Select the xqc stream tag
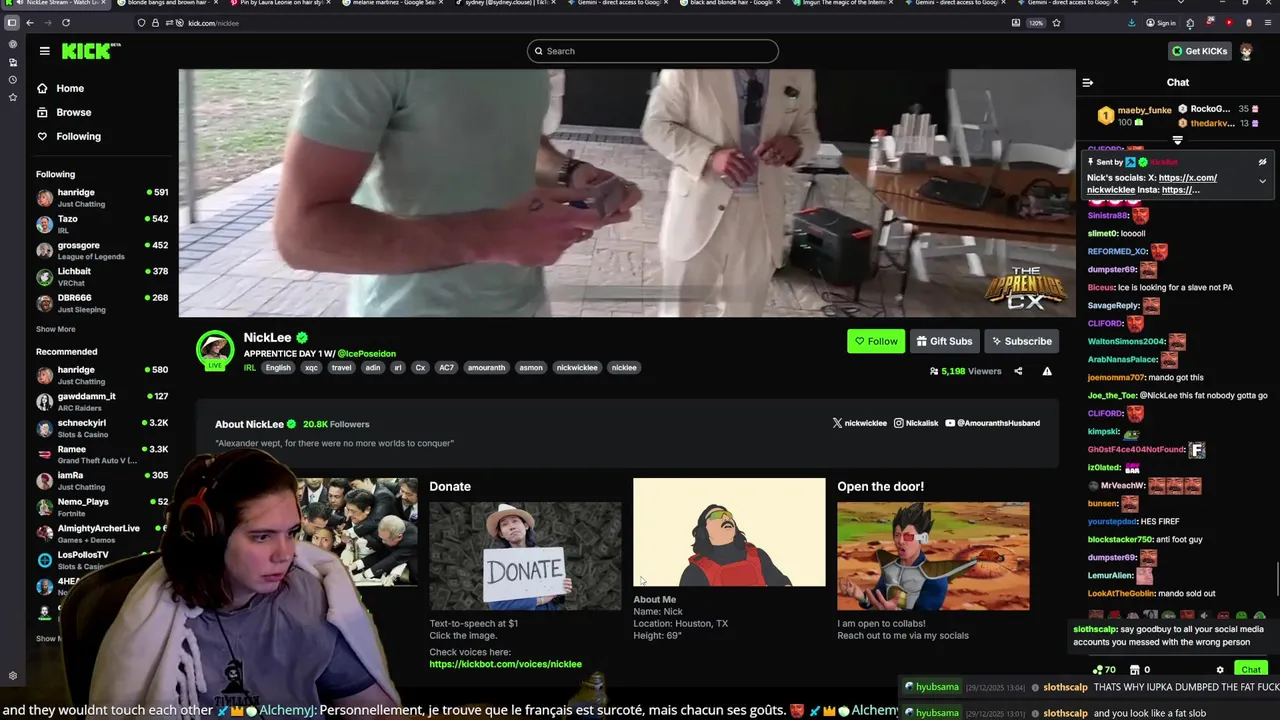Image resolution: width=1280 pixels, height=720 pixels. click(x=312, y=368)
